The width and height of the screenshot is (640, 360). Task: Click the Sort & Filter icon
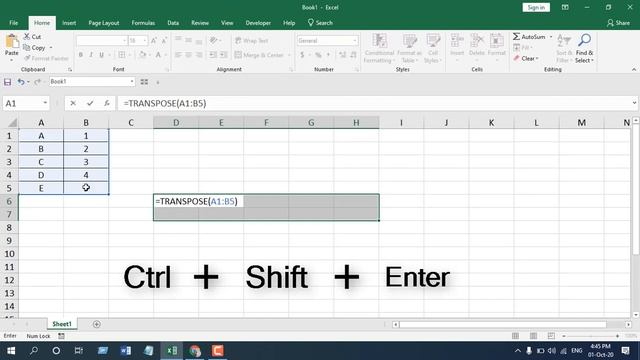[563, 40]
